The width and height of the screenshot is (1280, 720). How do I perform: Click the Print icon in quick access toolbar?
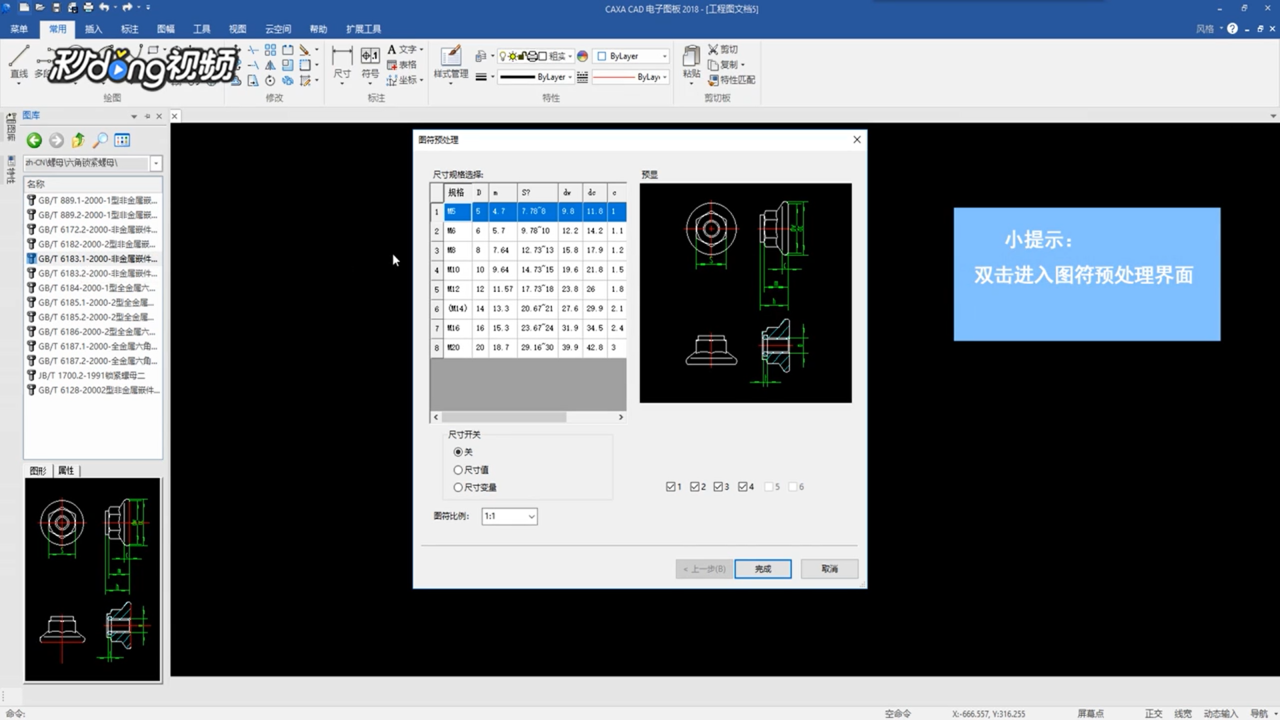[86, 8]
